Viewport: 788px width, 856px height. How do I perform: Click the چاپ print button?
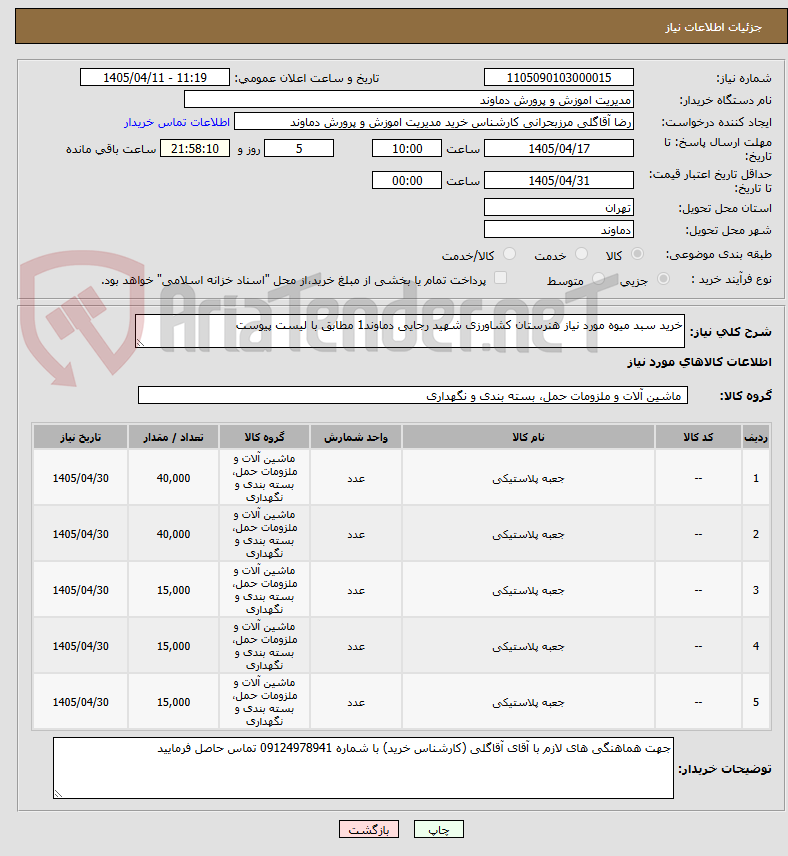[x=439, y=829]
